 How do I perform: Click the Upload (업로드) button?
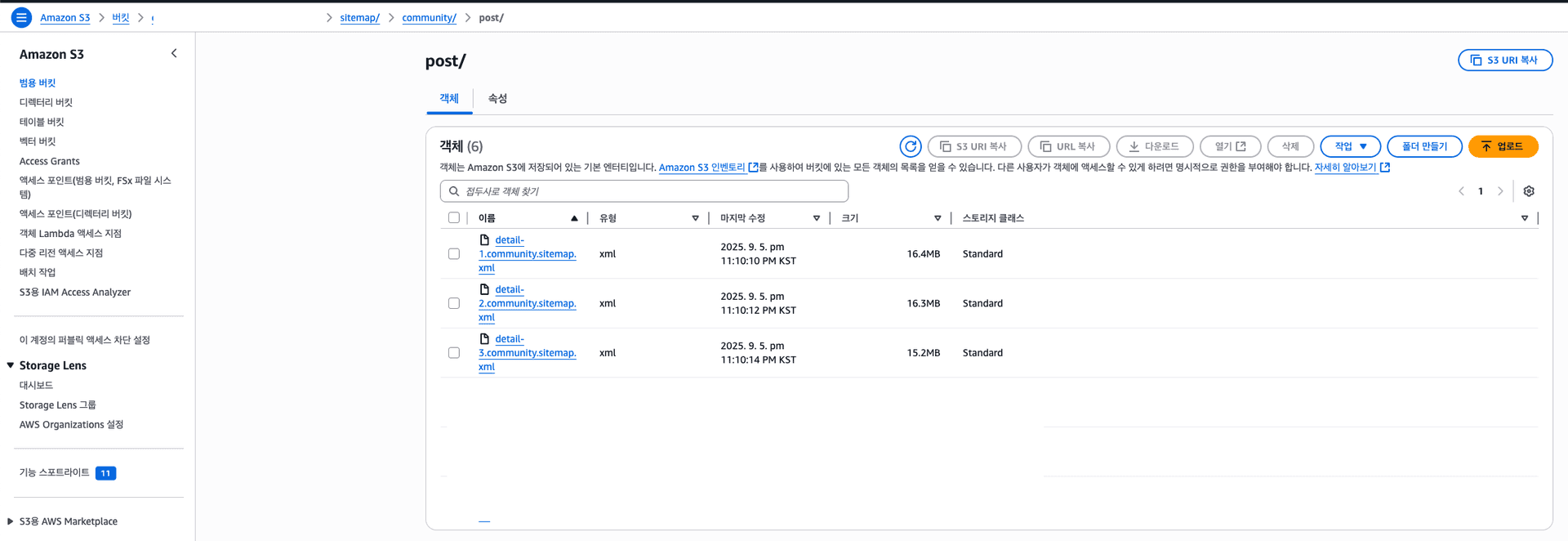[1502, 146]
